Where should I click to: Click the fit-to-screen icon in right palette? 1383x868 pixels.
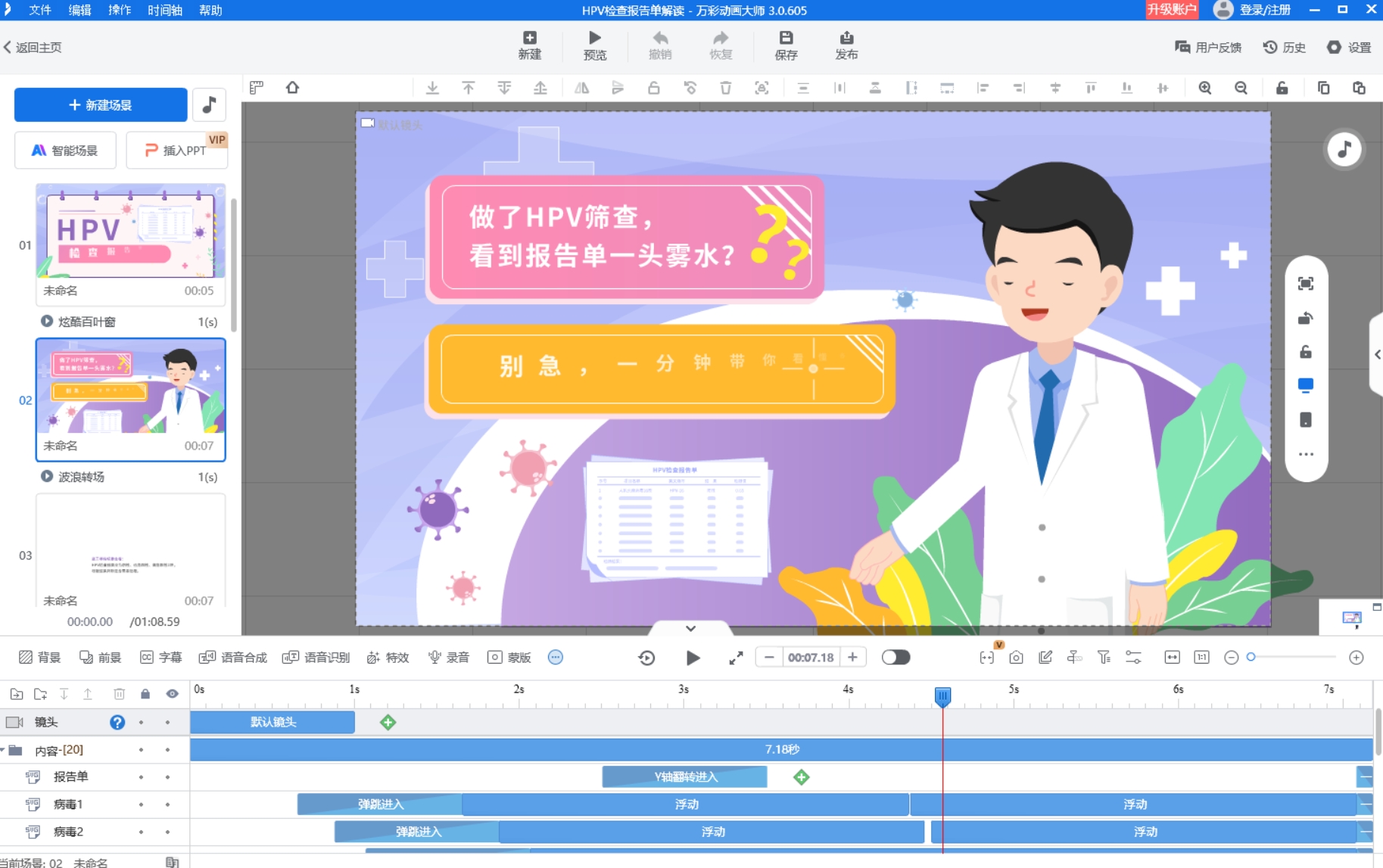pyautogui.click(x=1305, y=284)
